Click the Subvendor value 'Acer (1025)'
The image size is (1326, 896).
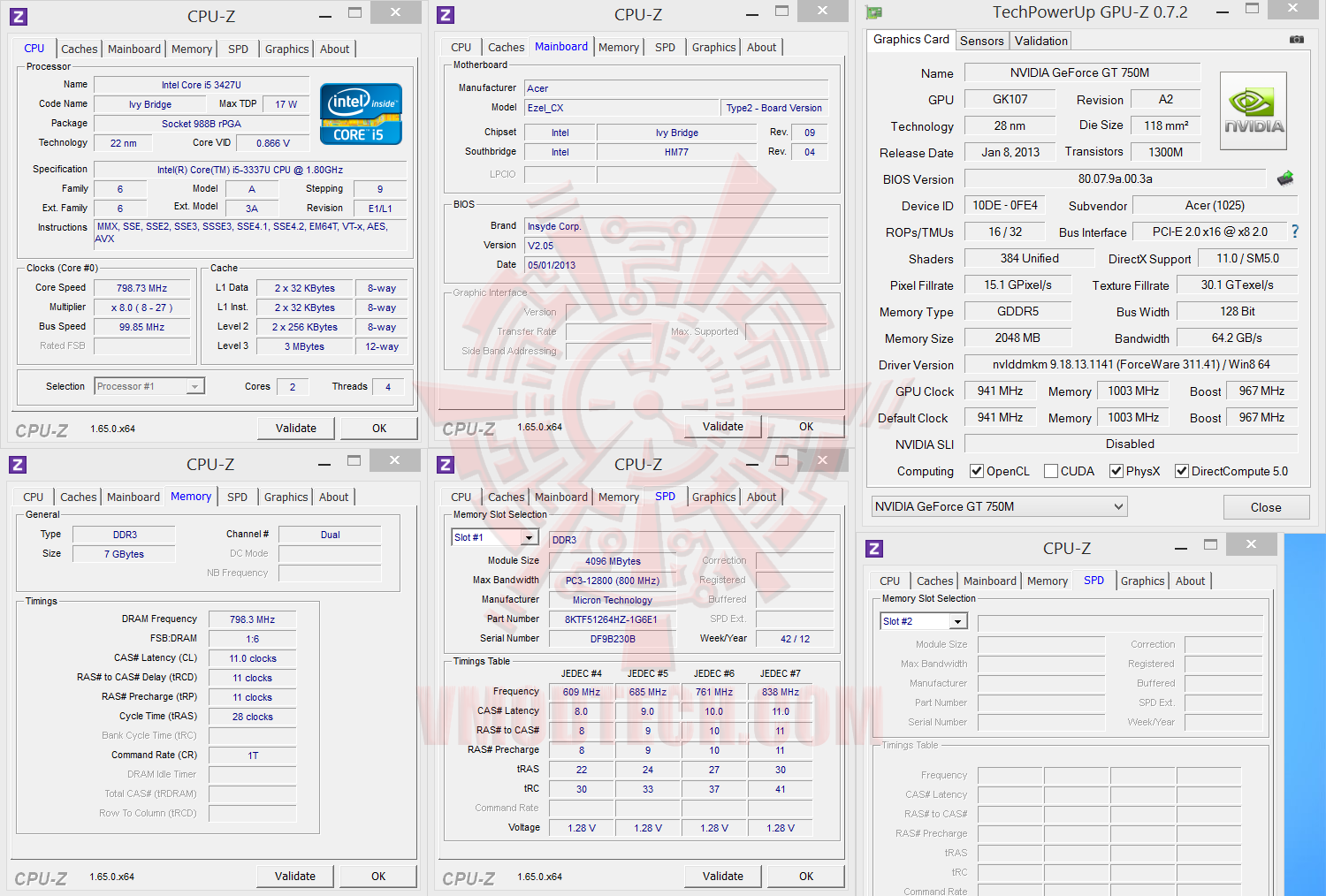click(x=1215, y=205)
